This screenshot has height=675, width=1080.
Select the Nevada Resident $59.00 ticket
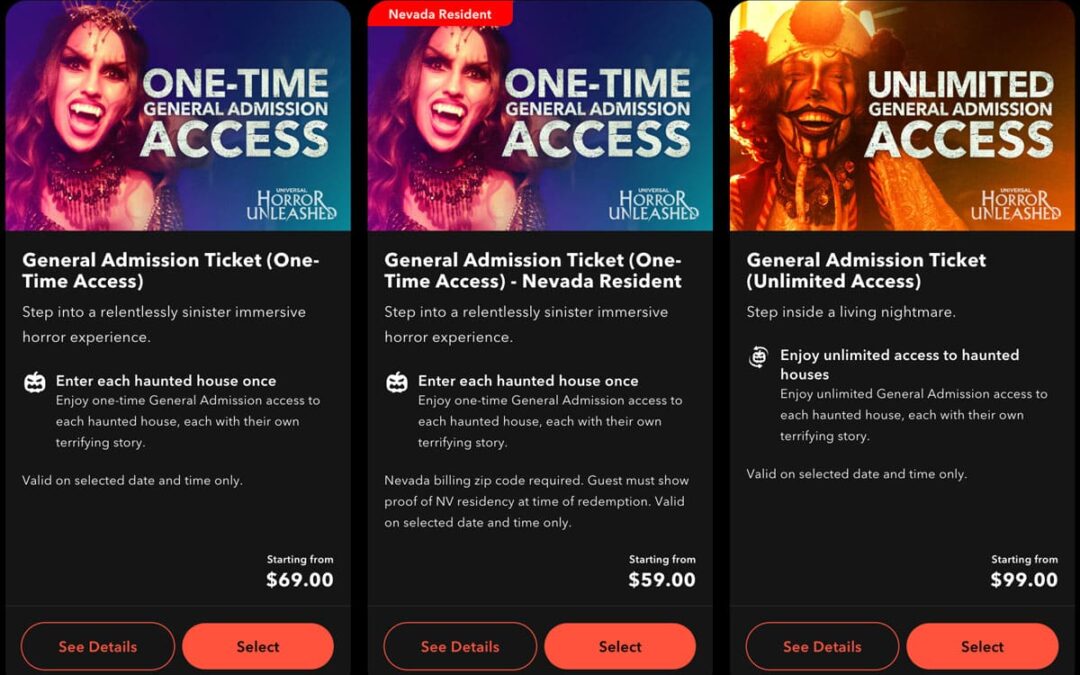pyautogui.click(x=620, y=646)
